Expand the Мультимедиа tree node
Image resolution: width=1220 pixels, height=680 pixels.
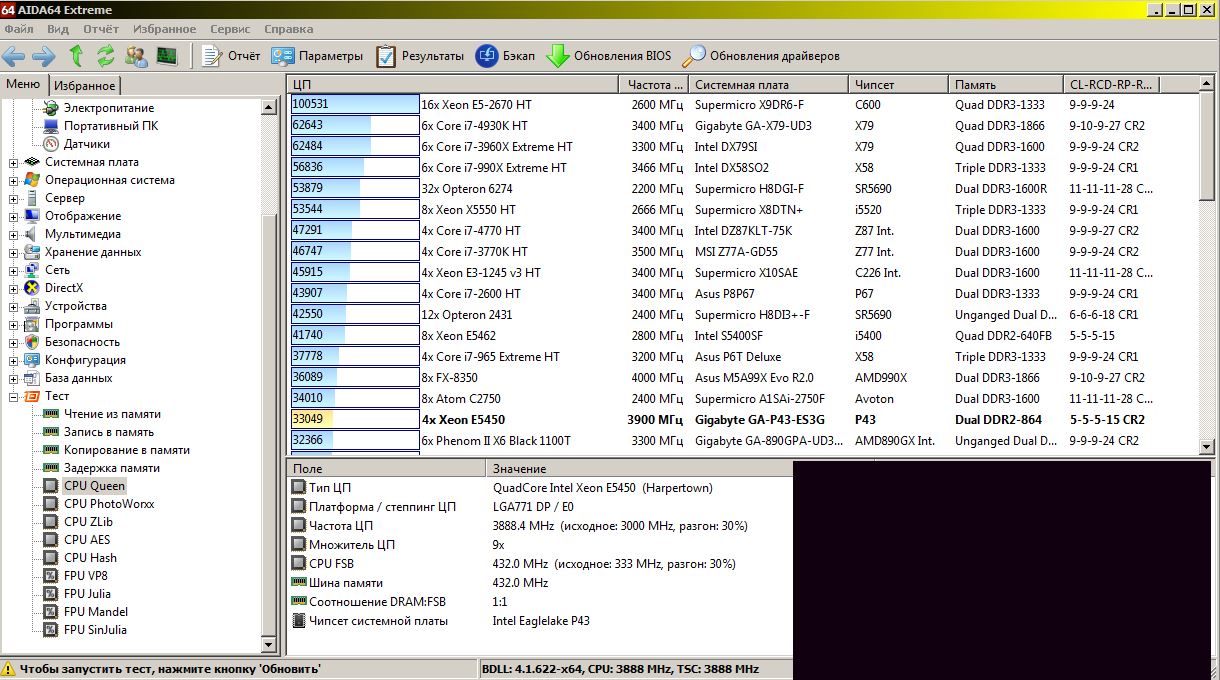tap(13, 234)
